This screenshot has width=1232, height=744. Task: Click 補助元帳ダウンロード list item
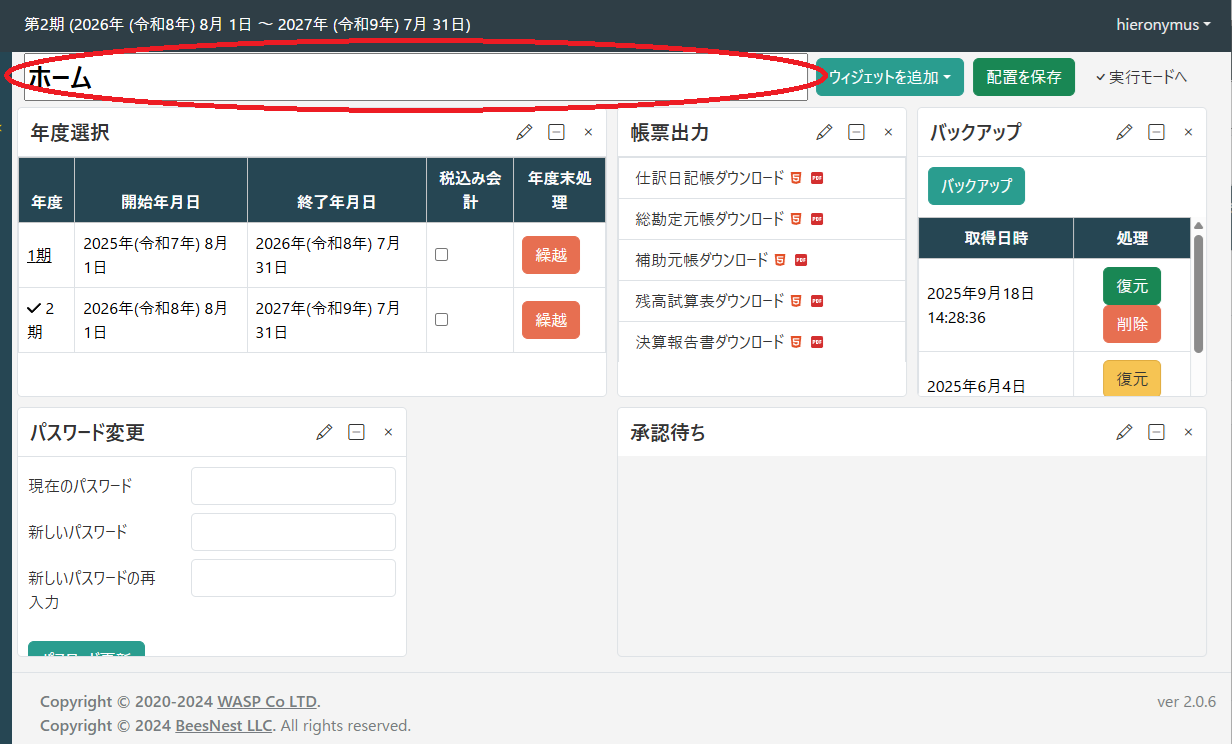pos(702,260)
